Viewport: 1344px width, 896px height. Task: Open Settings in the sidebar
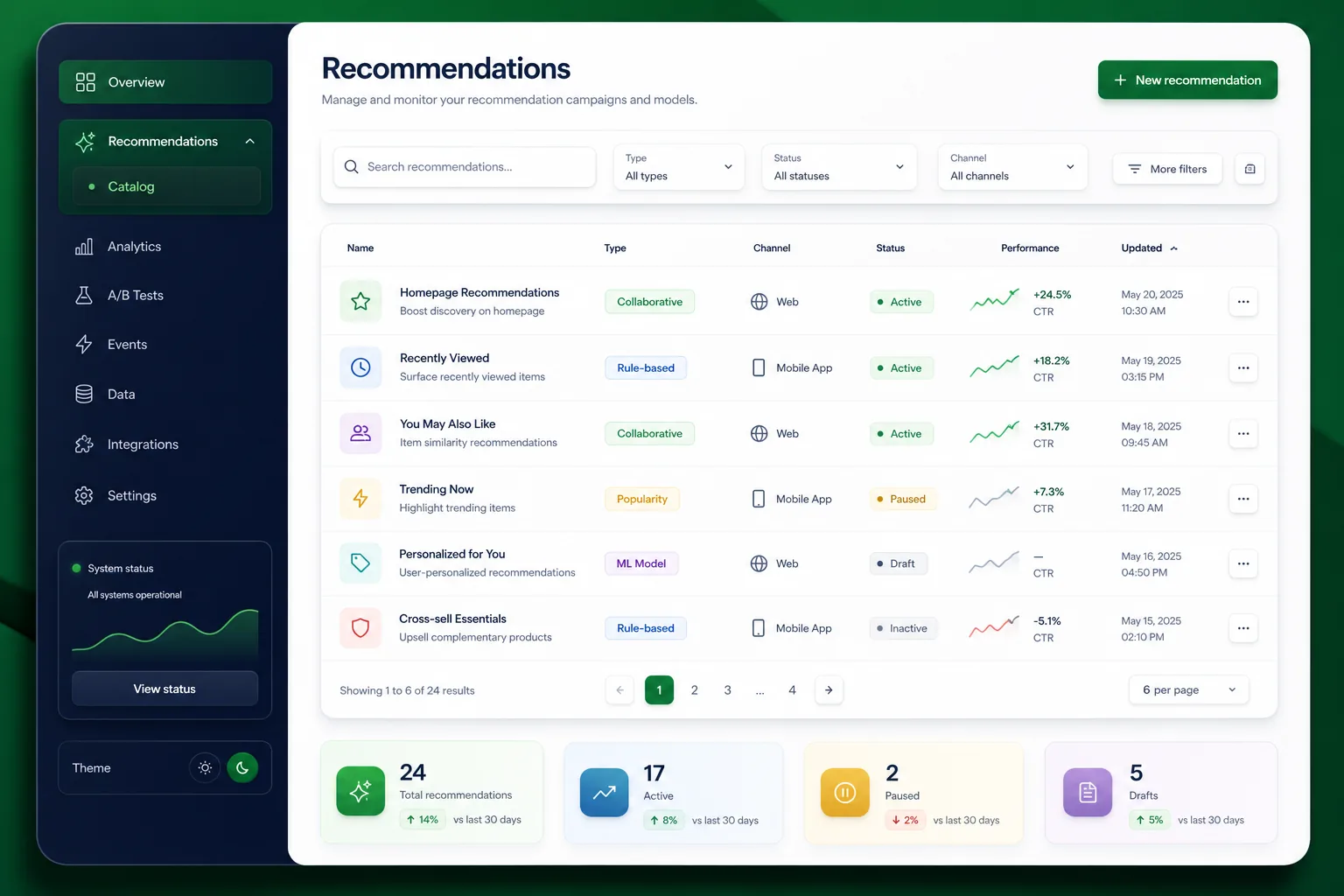(165, 496)
